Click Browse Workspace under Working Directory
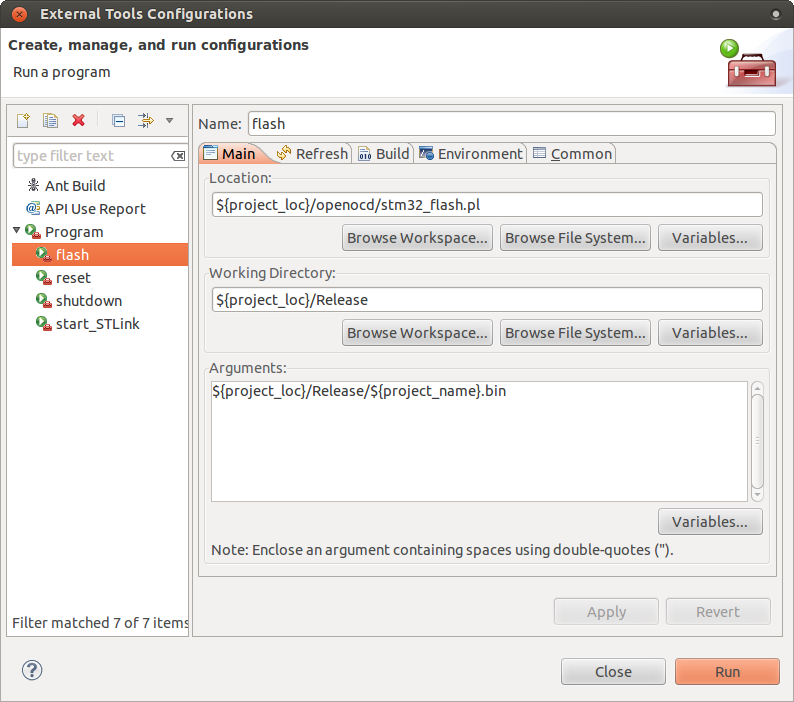 417,333
